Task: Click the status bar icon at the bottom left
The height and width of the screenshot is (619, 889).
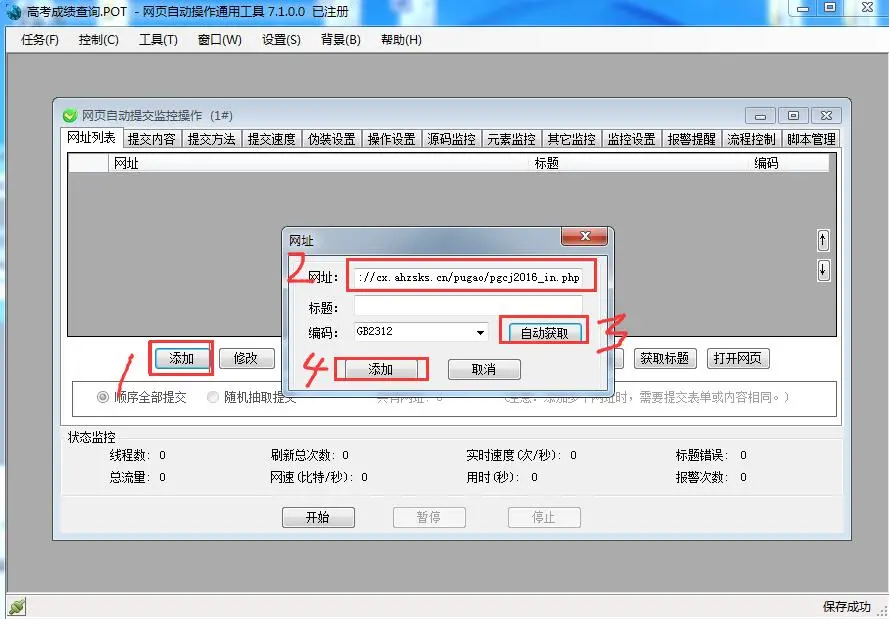Action: (x=15, y=607)
